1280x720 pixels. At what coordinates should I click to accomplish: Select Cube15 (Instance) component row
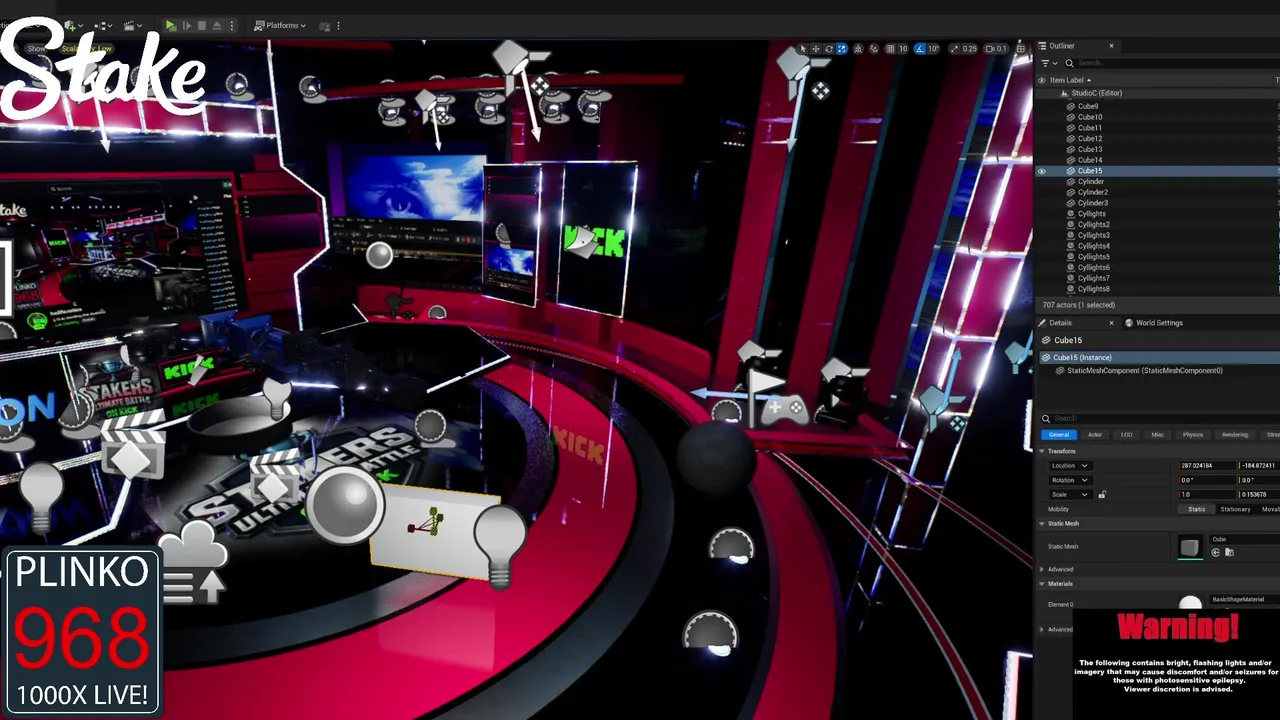[x=1158, y=357]
